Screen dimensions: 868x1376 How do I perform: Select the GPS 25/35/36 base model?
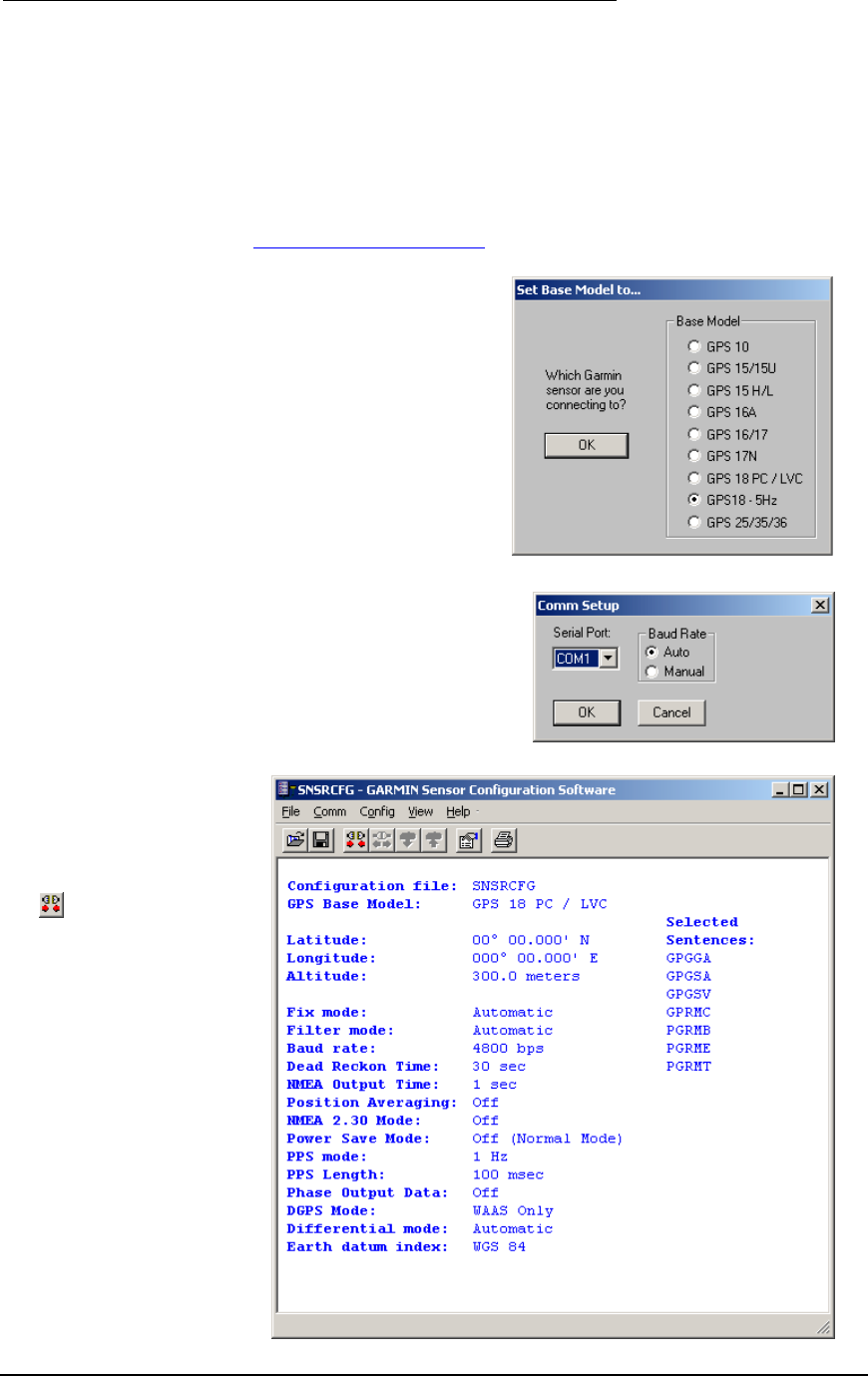694,522
